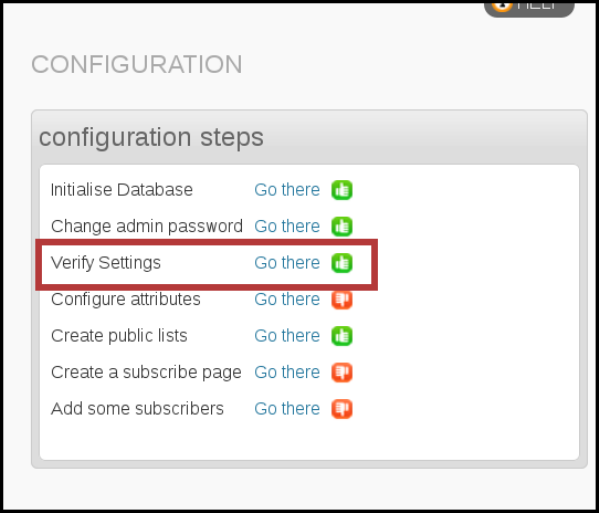This screenshot has width=599, height=513.
Task: Visit Go there link for Create public lists
Action: point(287,336)
